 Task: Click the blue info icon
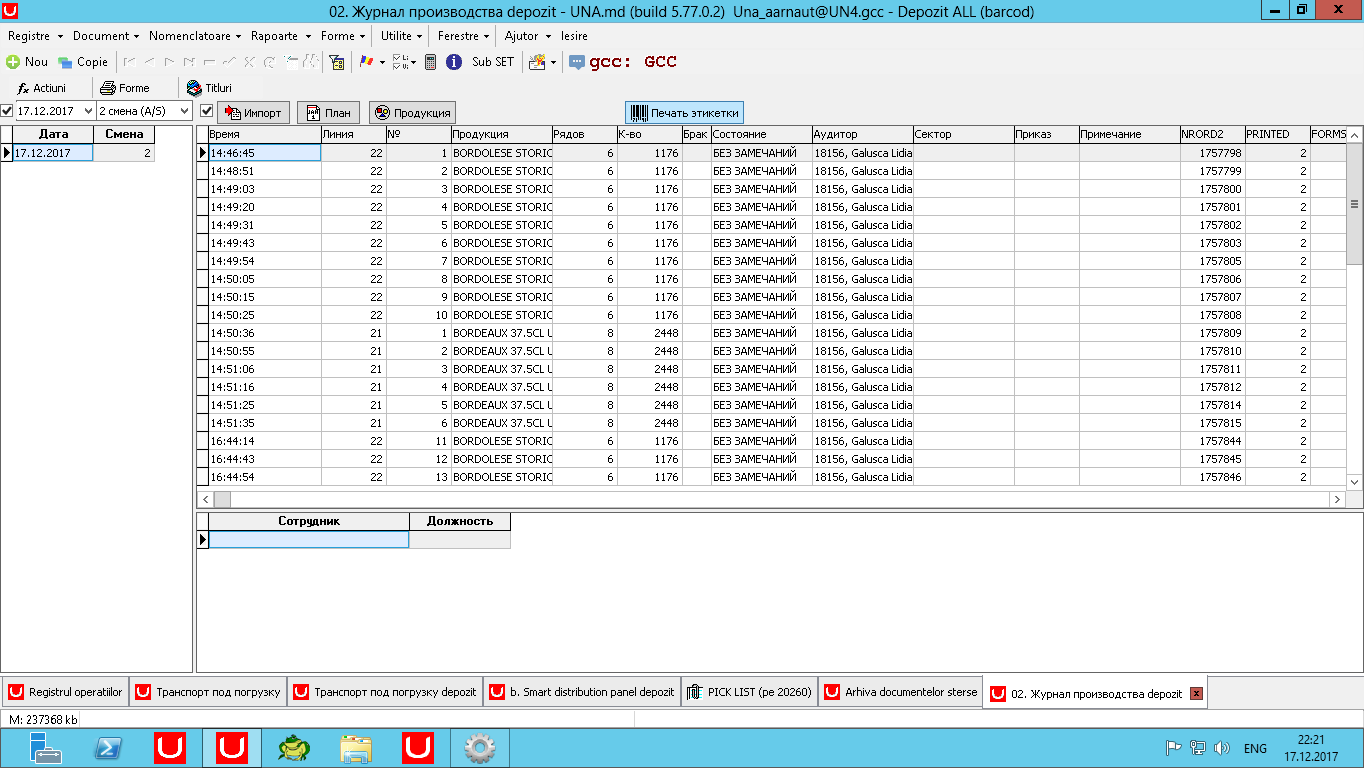click(x=453, y=62)
